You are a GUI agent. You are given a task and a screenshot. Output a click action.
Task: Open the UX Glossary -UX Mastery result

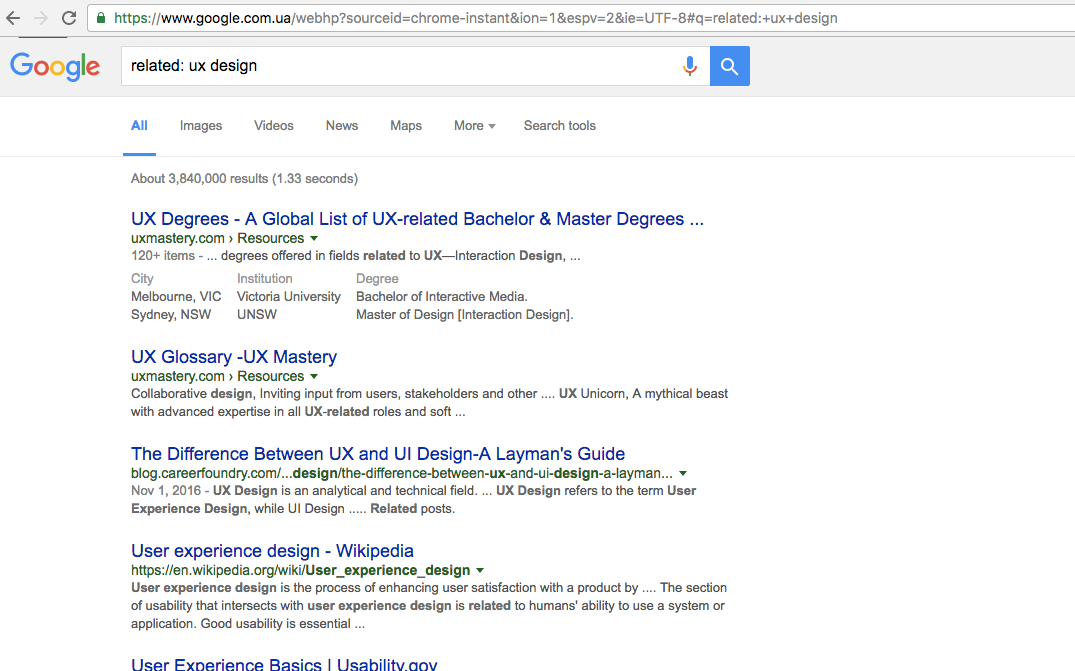tap(234, 356)
